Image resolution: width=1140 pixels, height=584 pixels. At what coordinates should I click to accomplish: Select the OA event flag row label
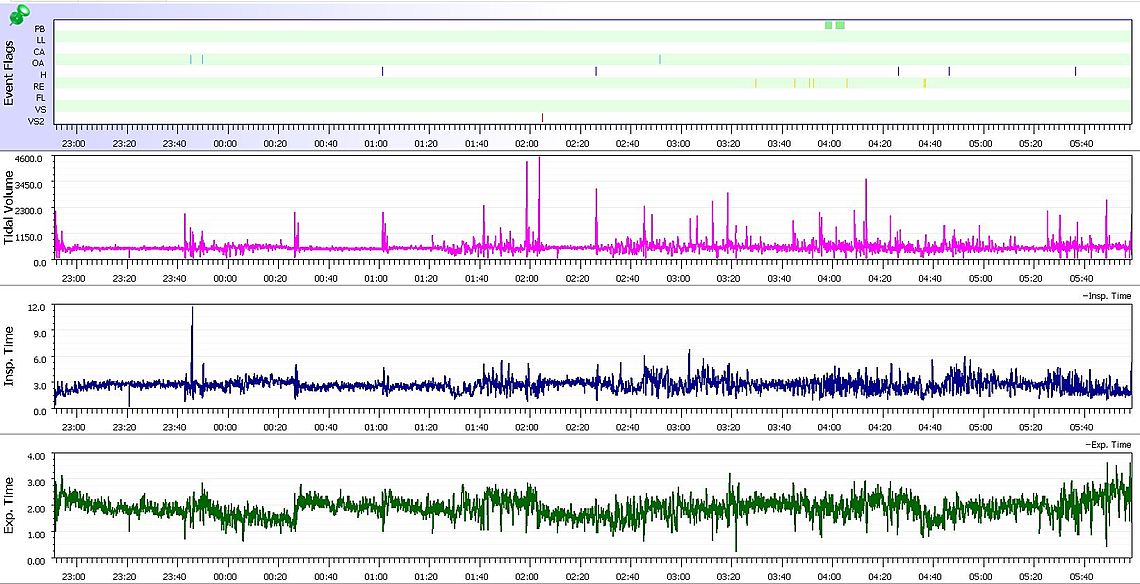point(40,63)
